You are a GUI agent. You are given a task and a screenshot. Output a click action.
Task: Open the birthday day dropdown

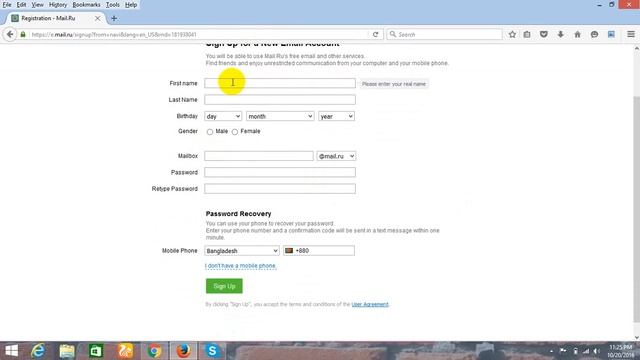click(223, 116)
